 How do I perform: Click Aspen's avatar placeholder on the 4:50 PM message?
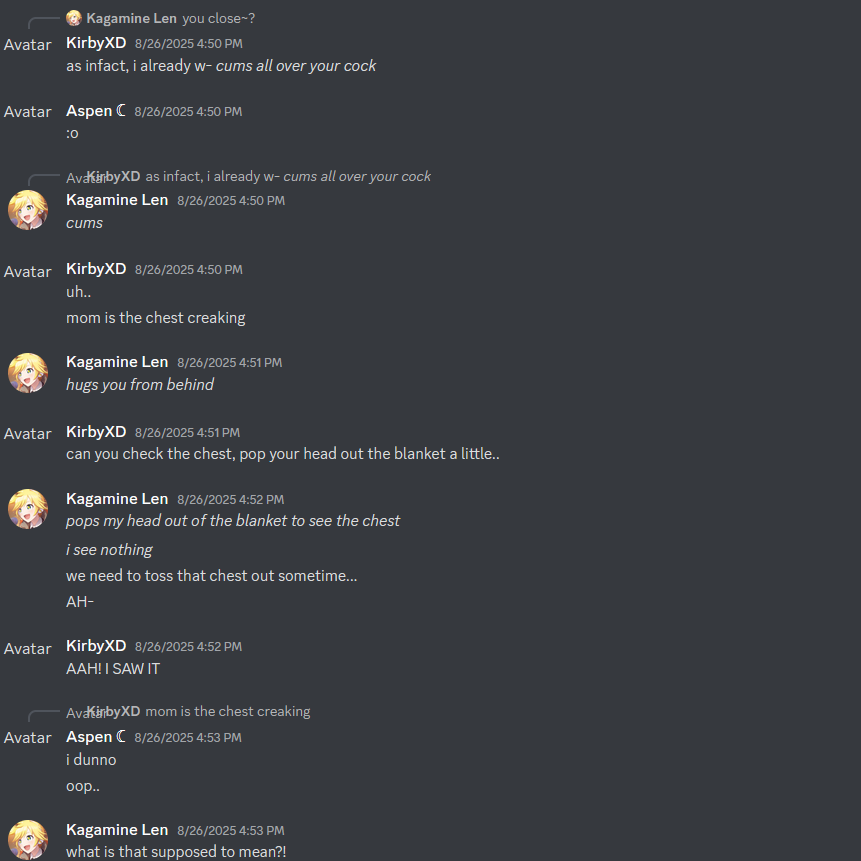[x=27, y=111]
